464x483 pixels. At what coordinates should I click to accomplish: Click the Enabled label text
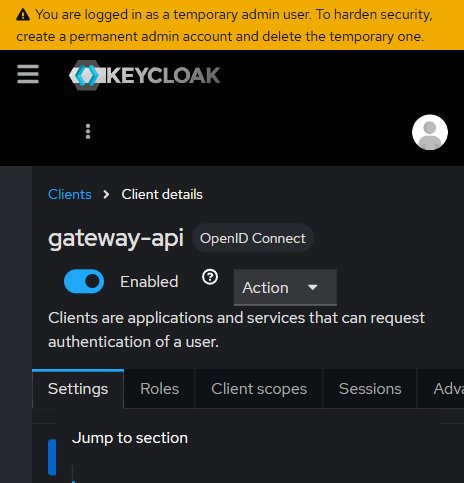pos(149,282)
